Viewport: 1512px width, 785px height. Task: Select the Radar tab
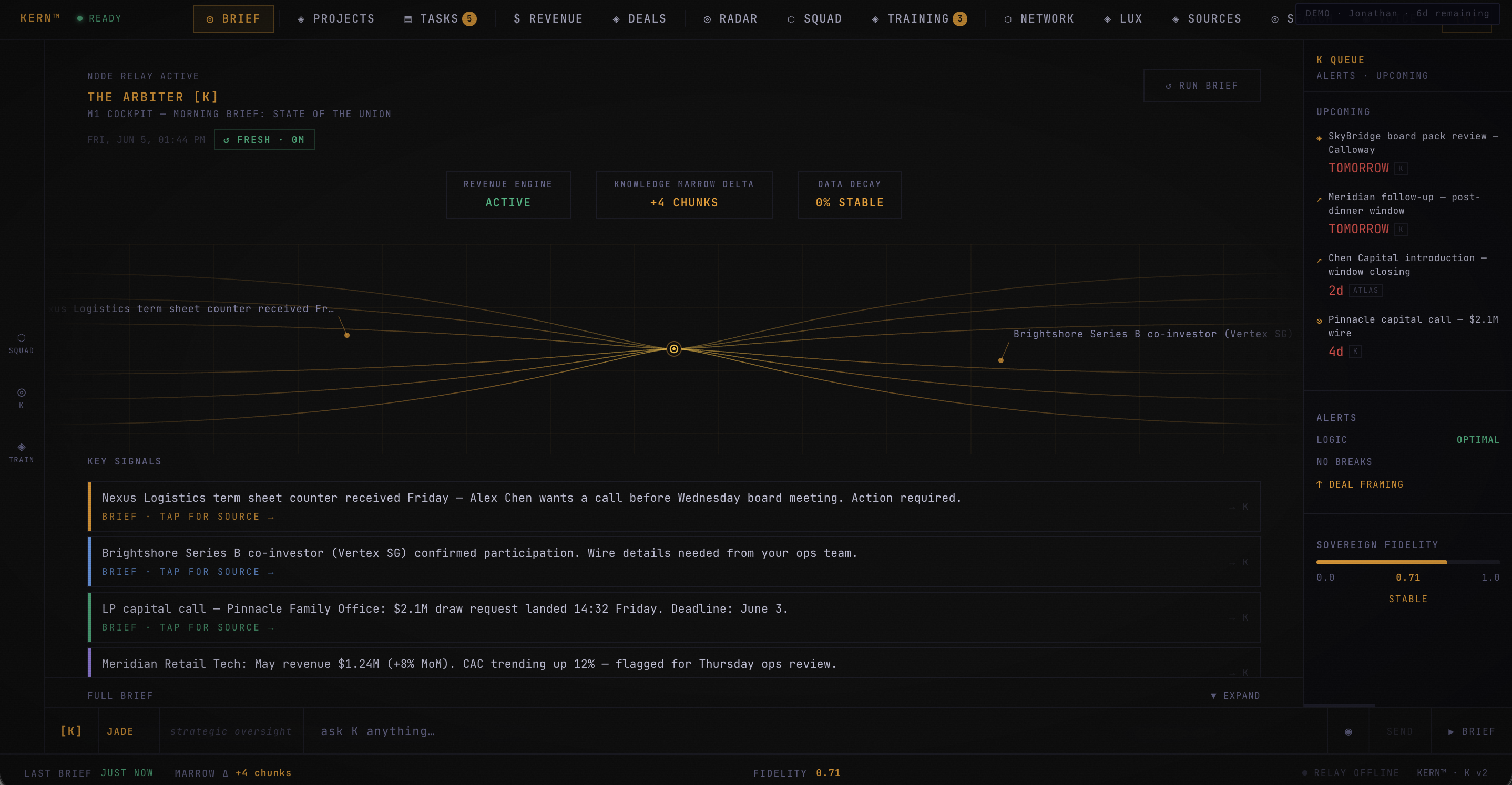(730, 19)
